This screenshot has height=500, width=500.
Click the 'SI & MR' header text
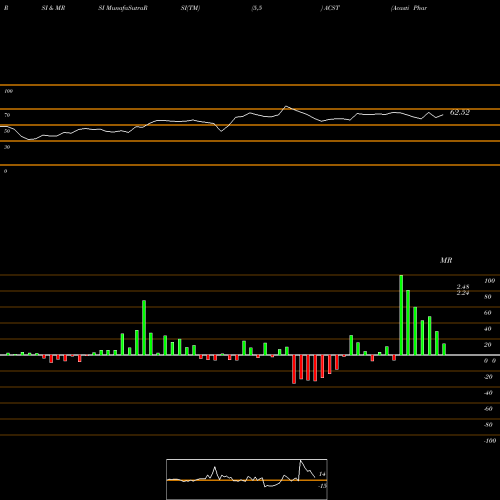click(53, 8)
